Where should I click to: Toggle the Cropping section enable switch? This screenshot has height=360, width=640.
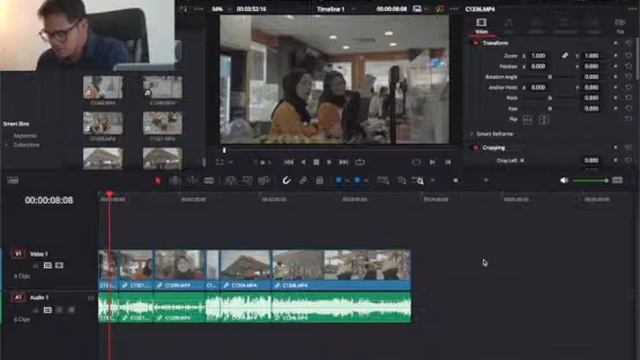(476, 148)
